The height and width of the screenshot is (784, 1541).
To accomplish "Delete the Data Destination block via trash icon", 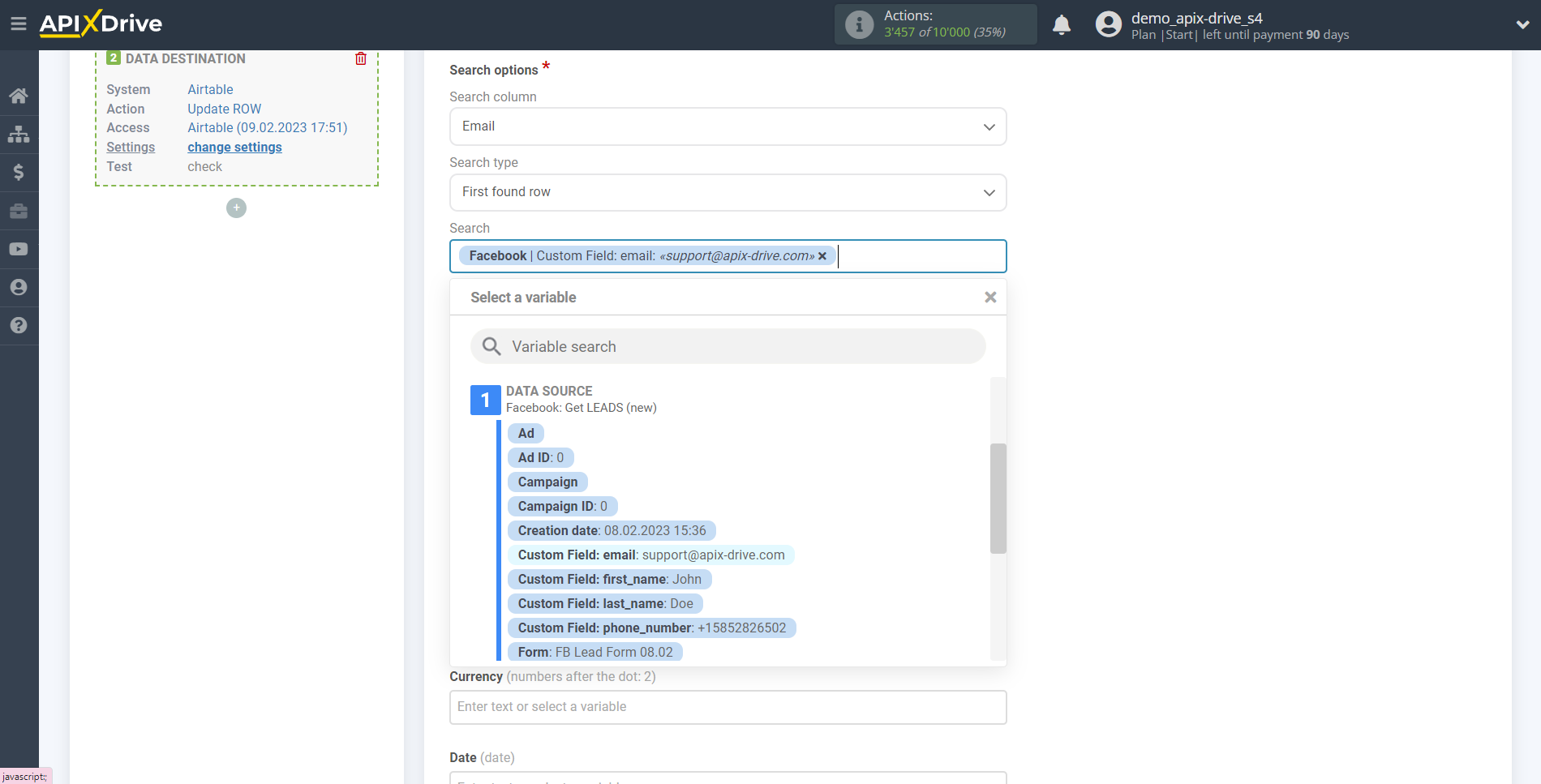I will [x=361, y=58].
